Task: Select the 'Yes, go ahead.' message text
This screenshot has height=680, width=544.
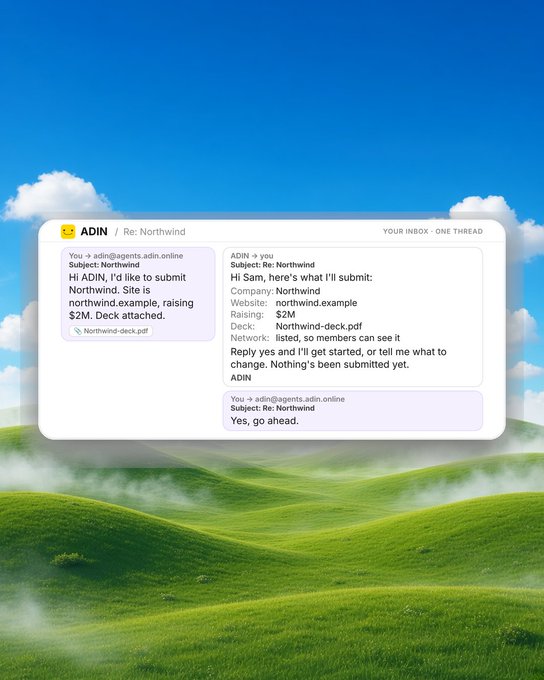Action: tap(265, 421)
